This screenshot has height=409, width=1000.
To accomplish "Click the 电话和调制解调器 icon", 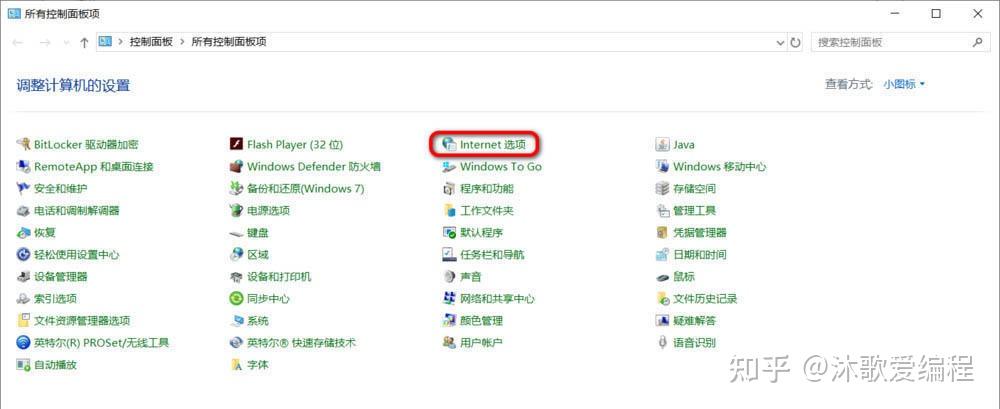I will 24,211.
